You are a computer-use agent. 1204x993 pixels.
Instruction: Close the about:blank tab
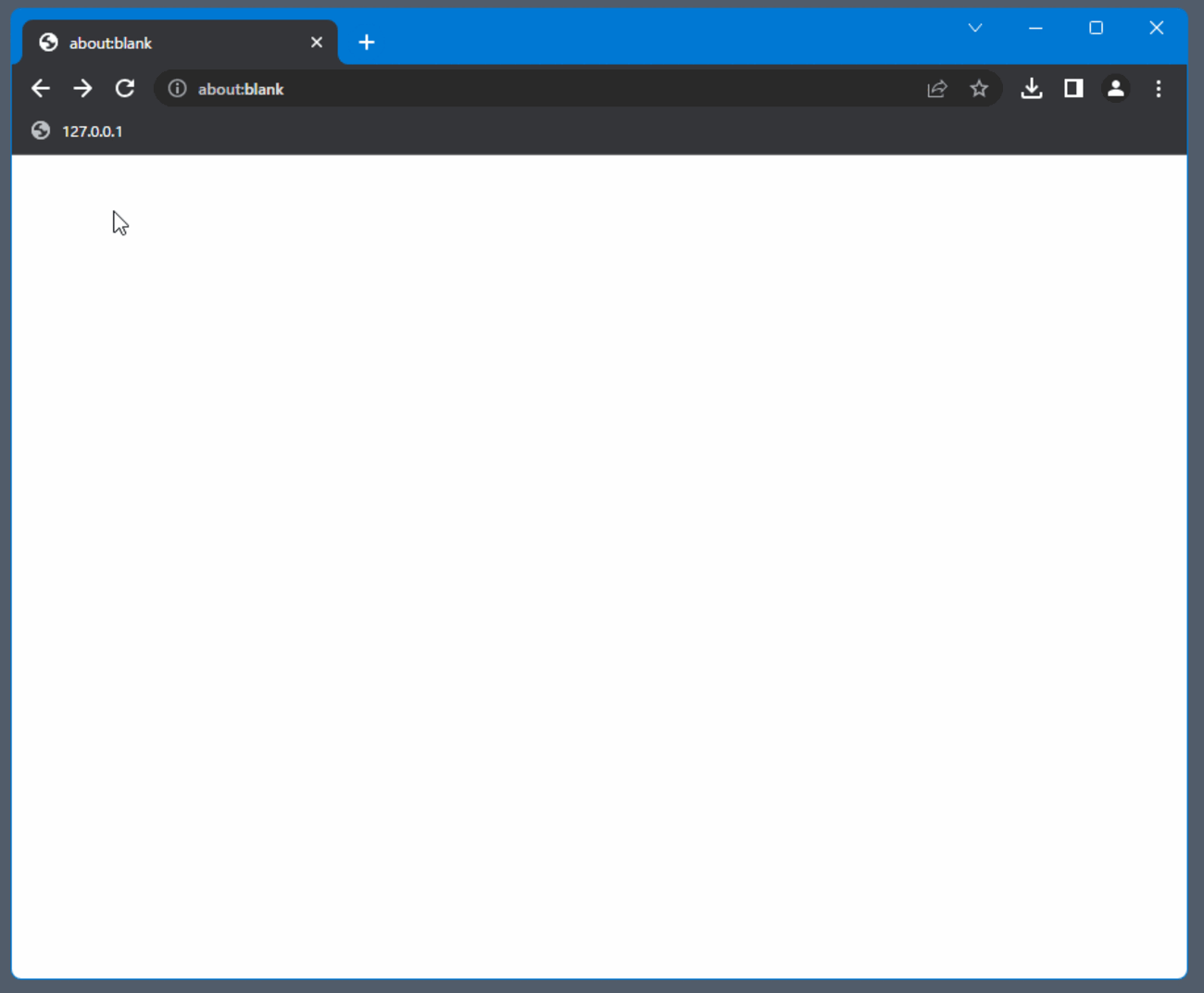317,43
